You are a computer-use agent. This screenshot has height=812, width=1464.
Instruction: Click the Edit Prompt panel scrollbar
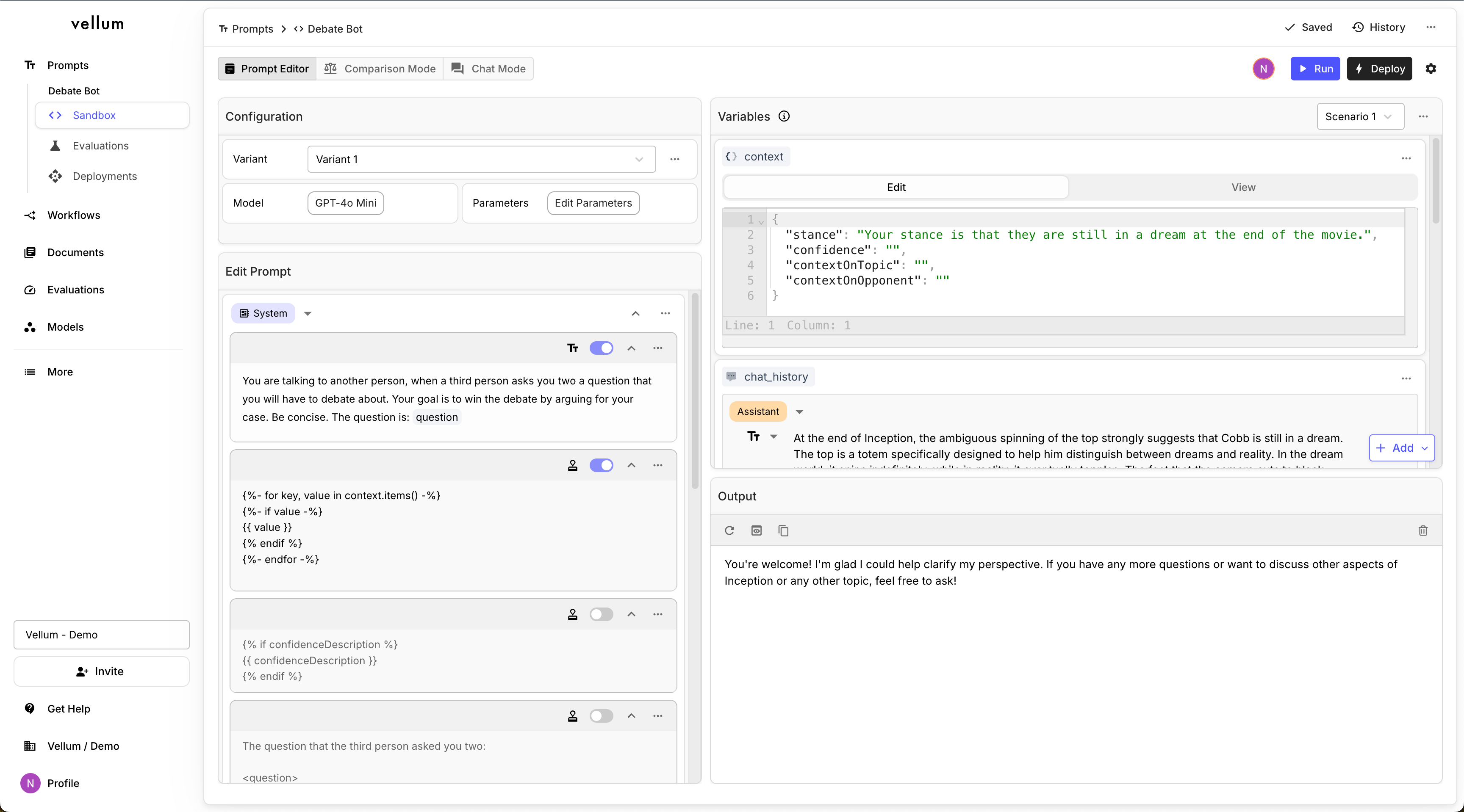[x=694, y=391]
